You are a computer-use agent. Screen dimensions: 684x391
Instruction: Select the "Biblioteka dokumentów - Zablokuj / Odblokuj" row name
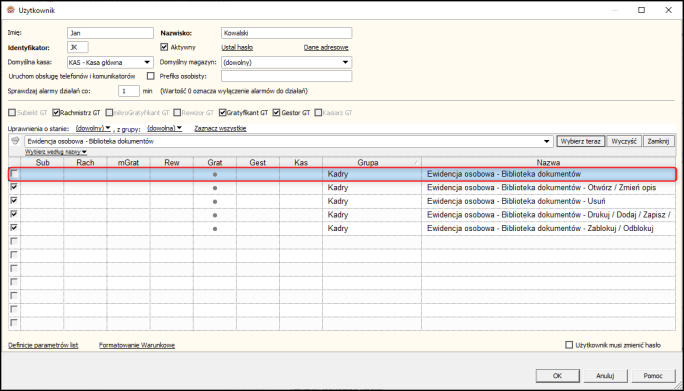540,228
